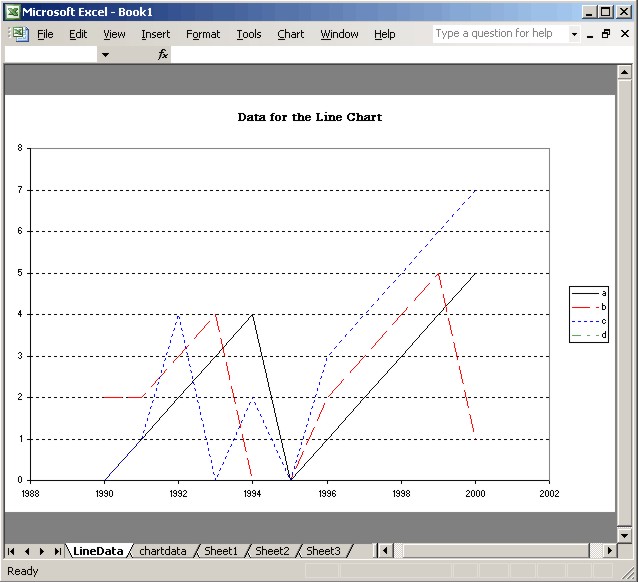Screen dimensions: 638x582
Task: Switch to the Sheet2 tab
Action: 271,551
